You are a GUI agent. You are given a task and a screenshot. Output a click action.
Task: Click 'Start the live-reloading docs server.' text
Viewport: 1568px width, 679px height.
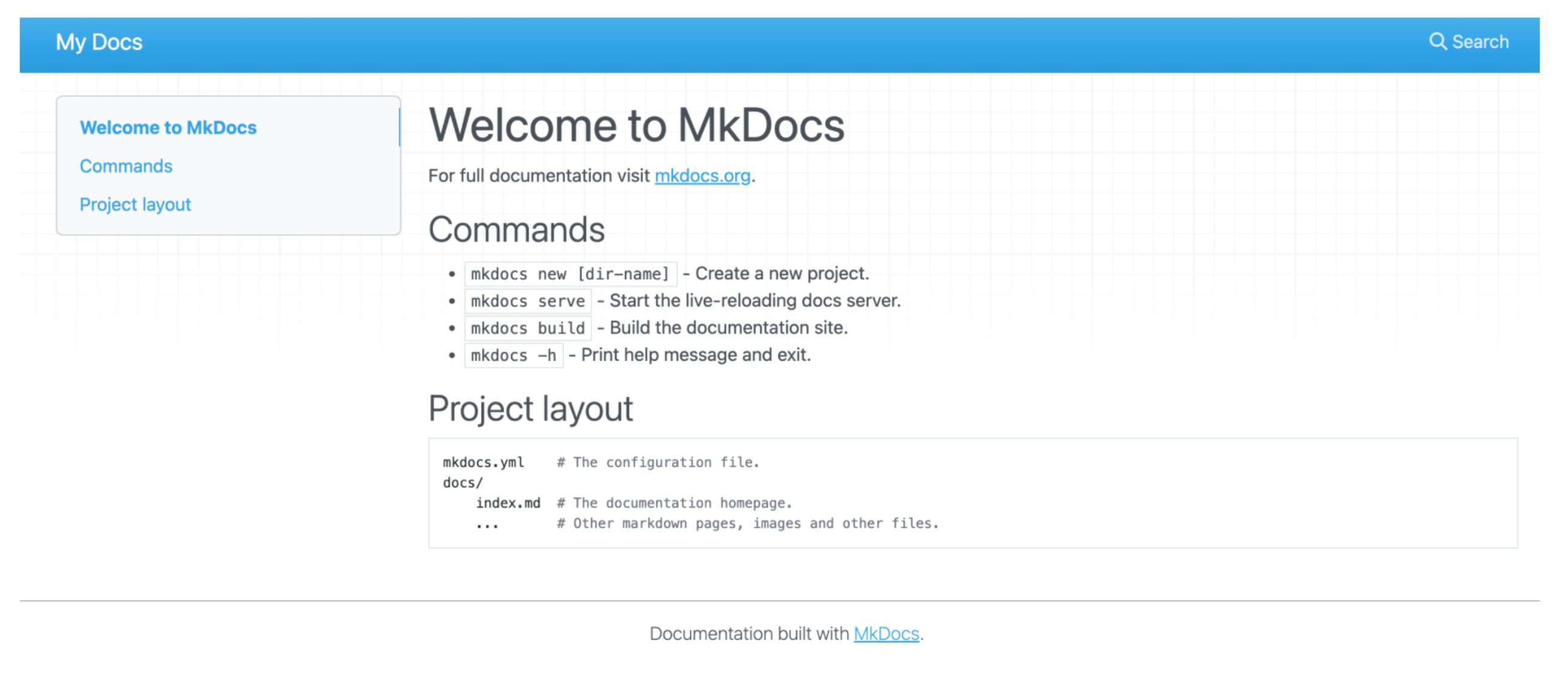pos(755,300)
